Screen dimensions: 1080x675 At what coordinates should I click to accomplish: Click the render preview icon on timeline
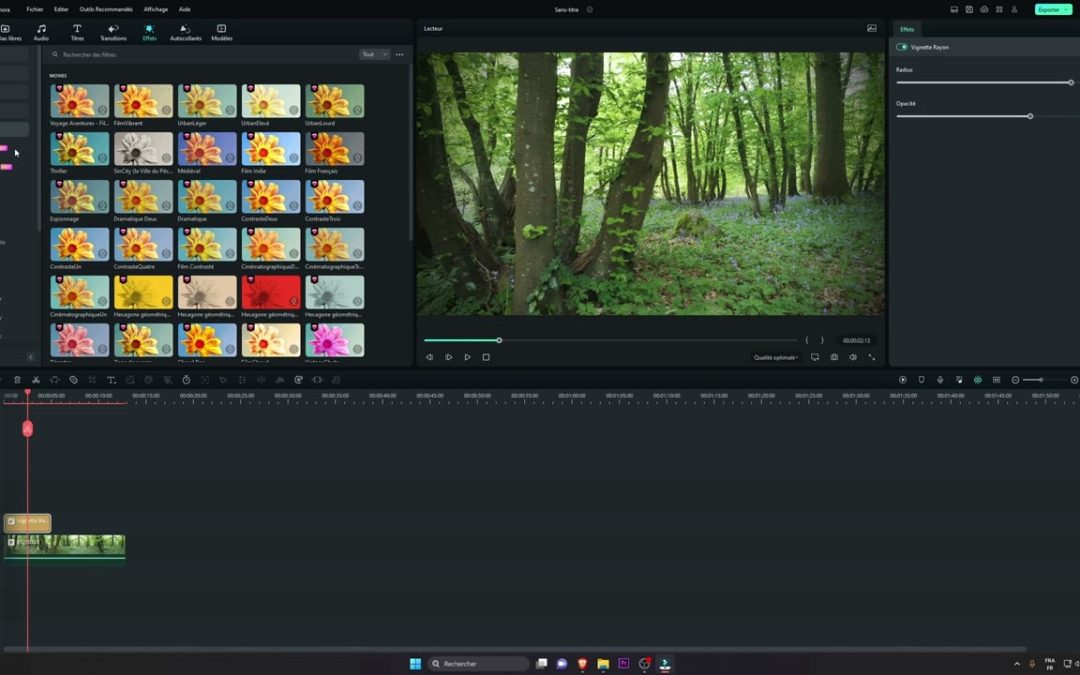(902, 380)
